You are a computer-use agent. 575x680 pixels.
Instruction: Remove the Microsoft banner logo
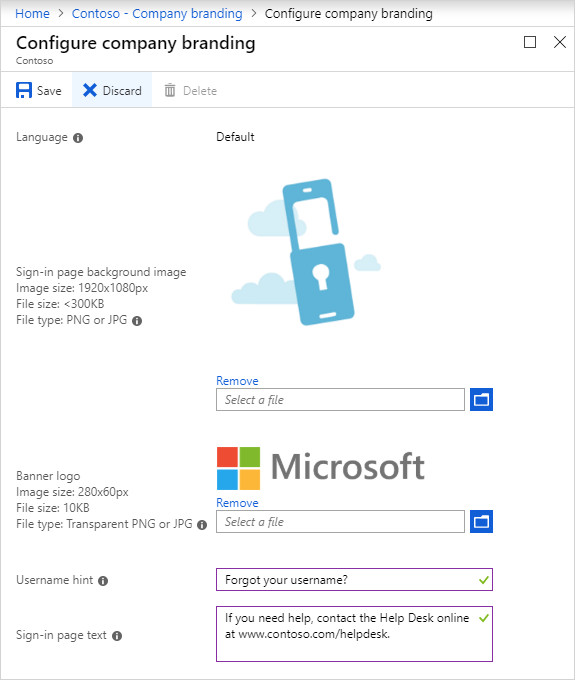click(237, 503)
